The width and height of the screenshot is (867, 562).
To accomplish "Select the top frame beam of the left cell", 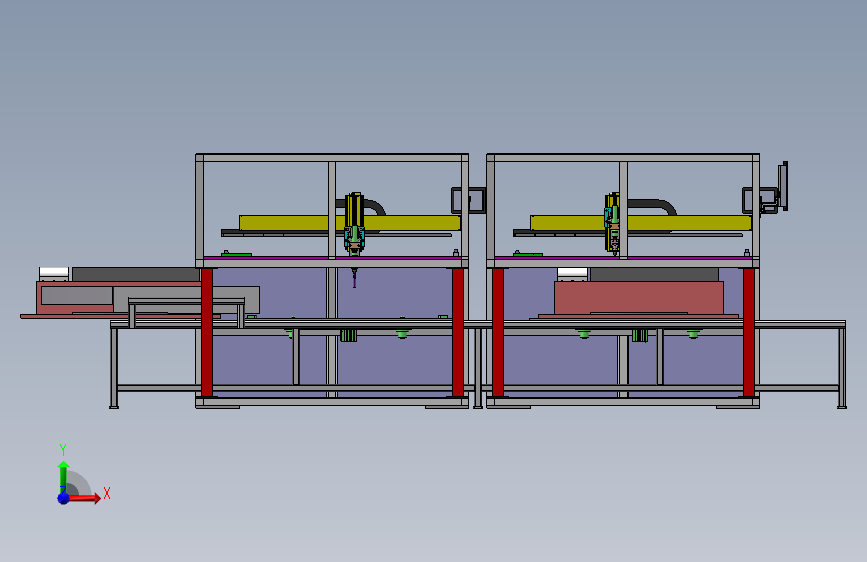I will 332,158.
